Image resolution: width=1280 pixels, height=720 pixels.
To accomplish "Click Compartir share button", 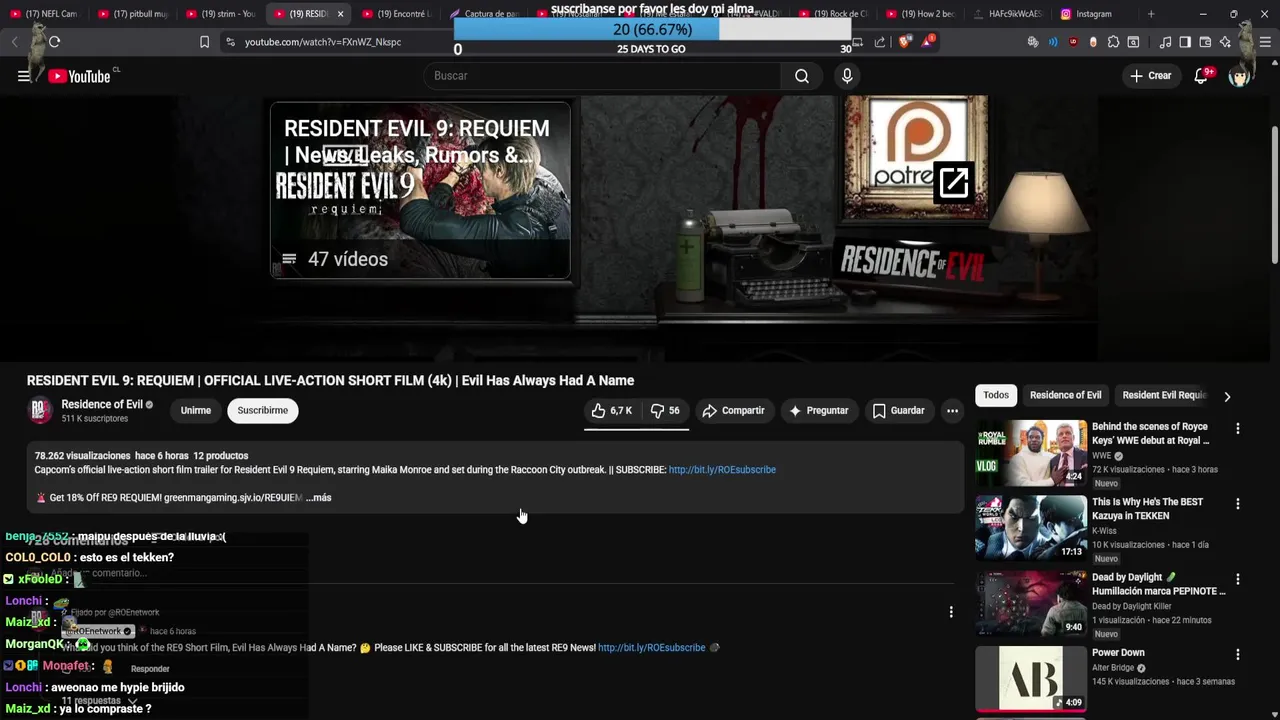I will click(734, 411).
